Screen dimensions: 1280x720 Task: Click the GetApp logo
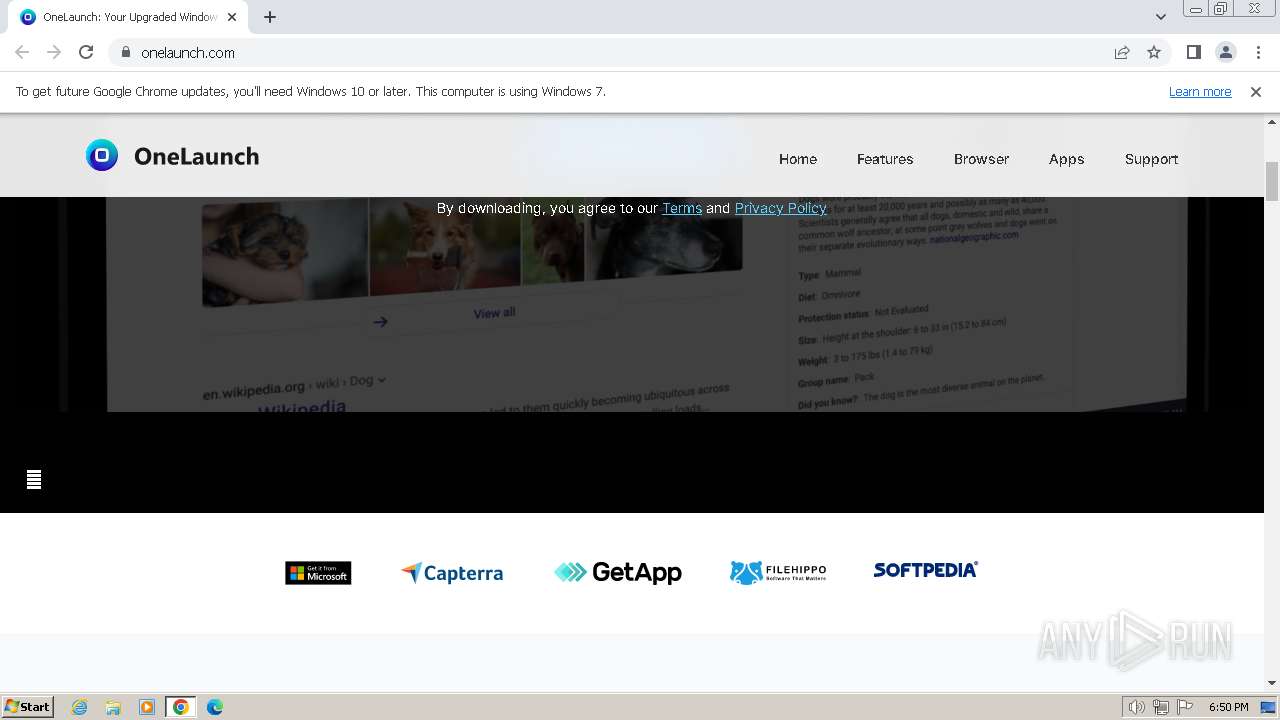(x=618, y=572)
